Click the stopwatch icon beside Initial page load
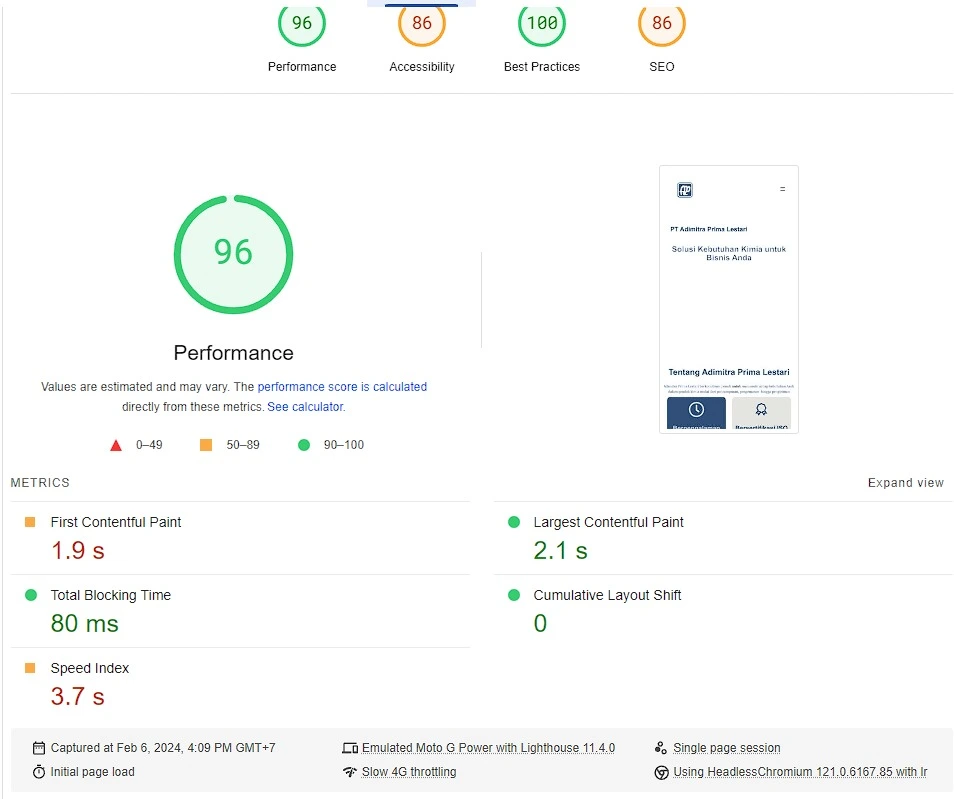The image size is (954, 799). pos(39,772)
